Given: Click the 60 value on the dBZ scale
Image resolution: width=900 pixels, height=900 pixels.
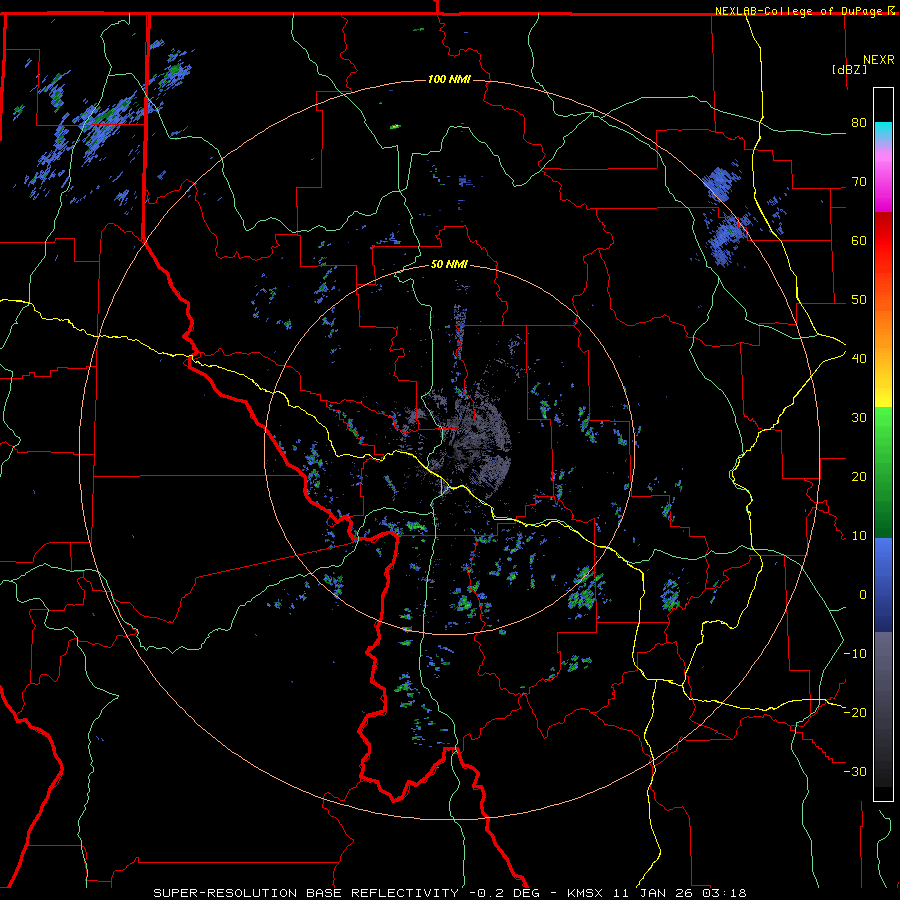Looking at the screenshot, I should click(859, 240).
